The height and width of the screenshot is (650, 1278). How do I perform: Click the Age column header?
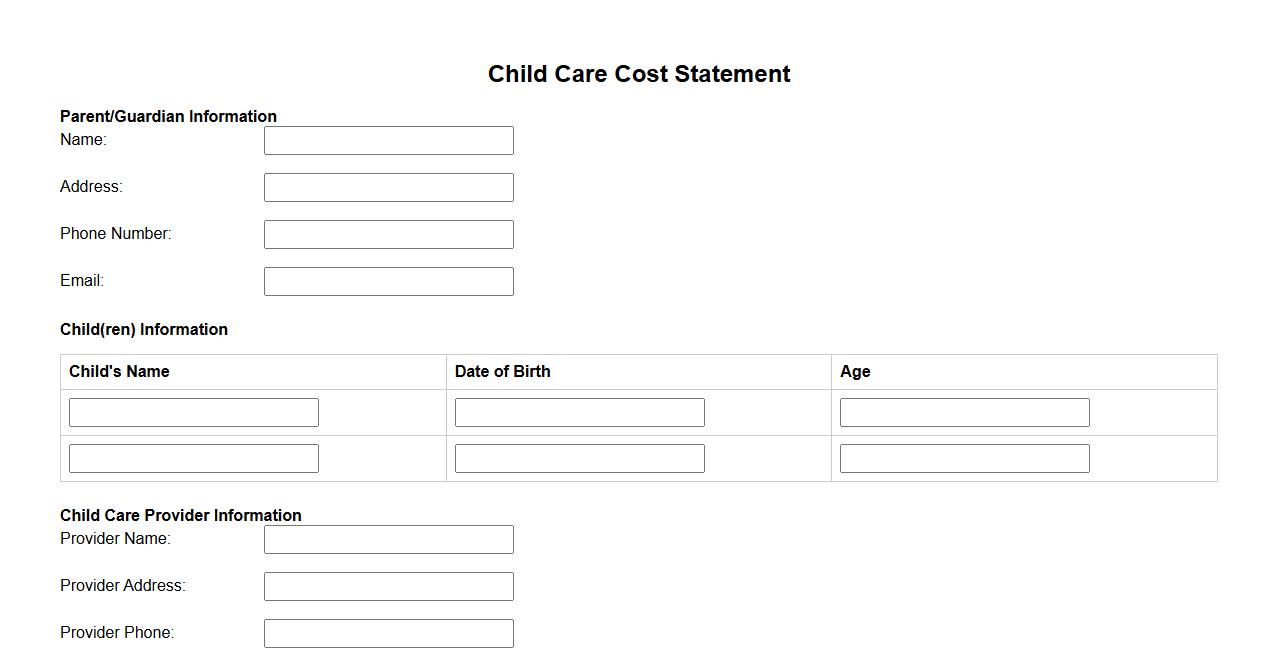(855, 372)
